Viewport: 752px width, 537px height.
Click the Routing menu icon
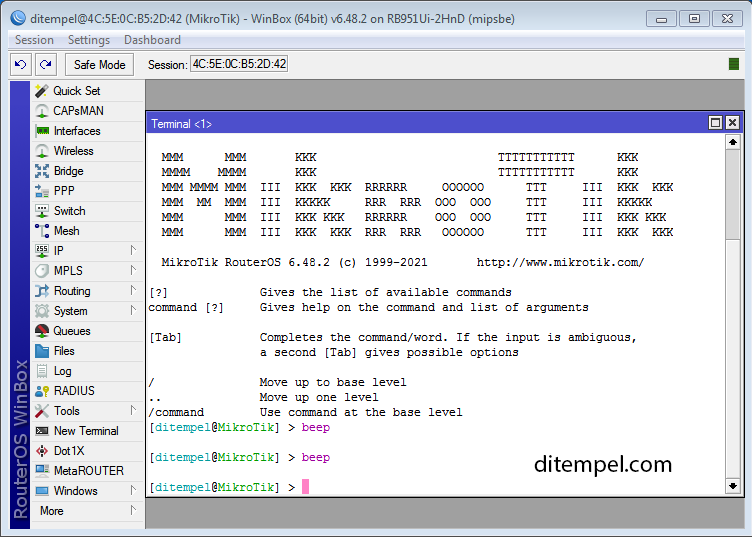[x=42, y=291]
